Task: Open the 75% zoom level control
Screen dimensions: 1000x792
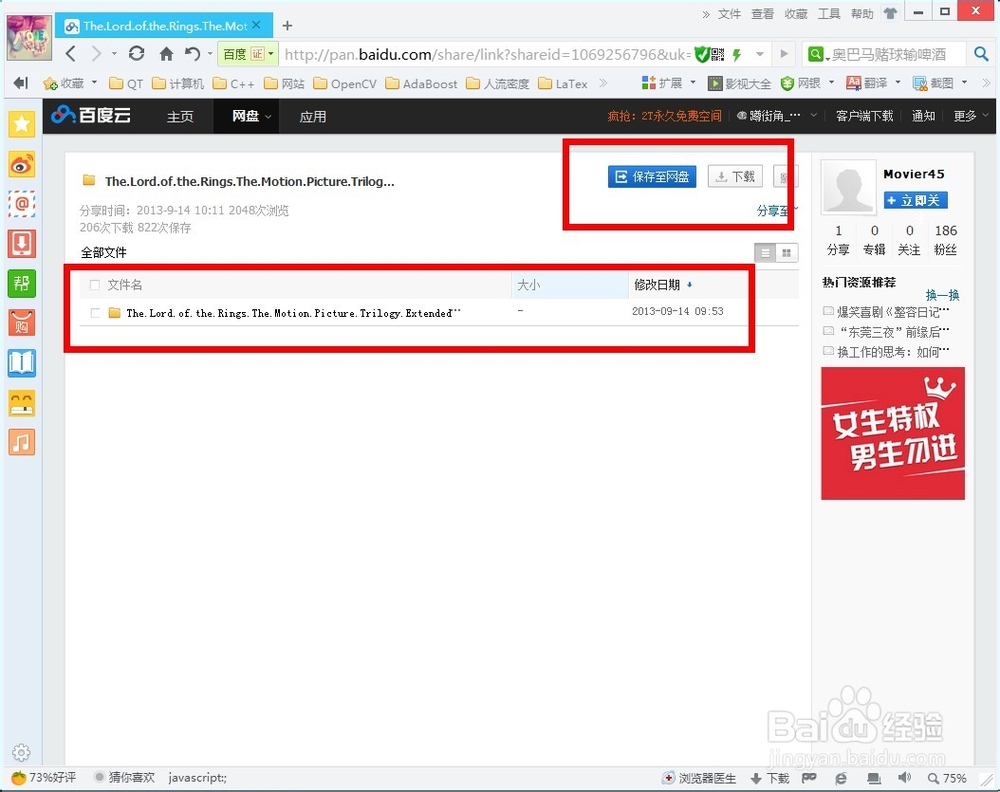Action: 947,778
